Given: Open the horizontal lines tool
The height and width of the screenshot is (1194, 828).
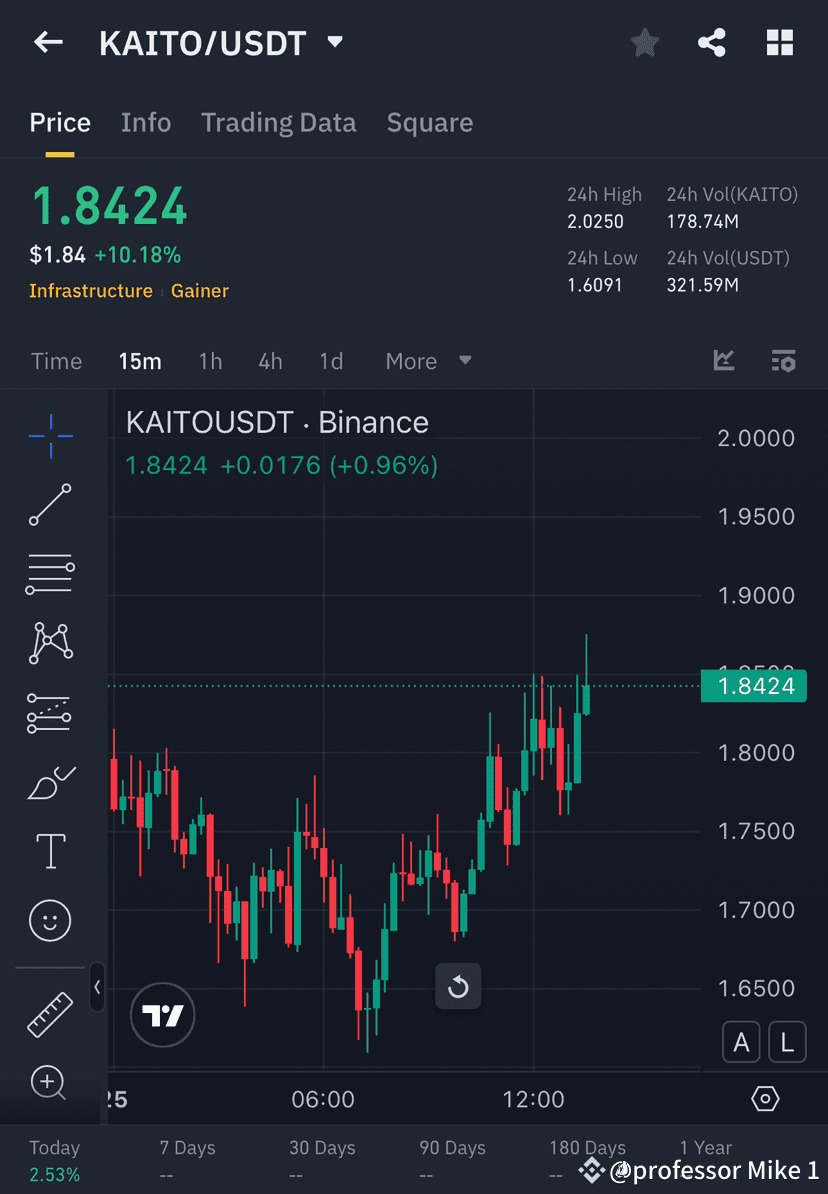Looking at the screenshot, I should (50, 574).
